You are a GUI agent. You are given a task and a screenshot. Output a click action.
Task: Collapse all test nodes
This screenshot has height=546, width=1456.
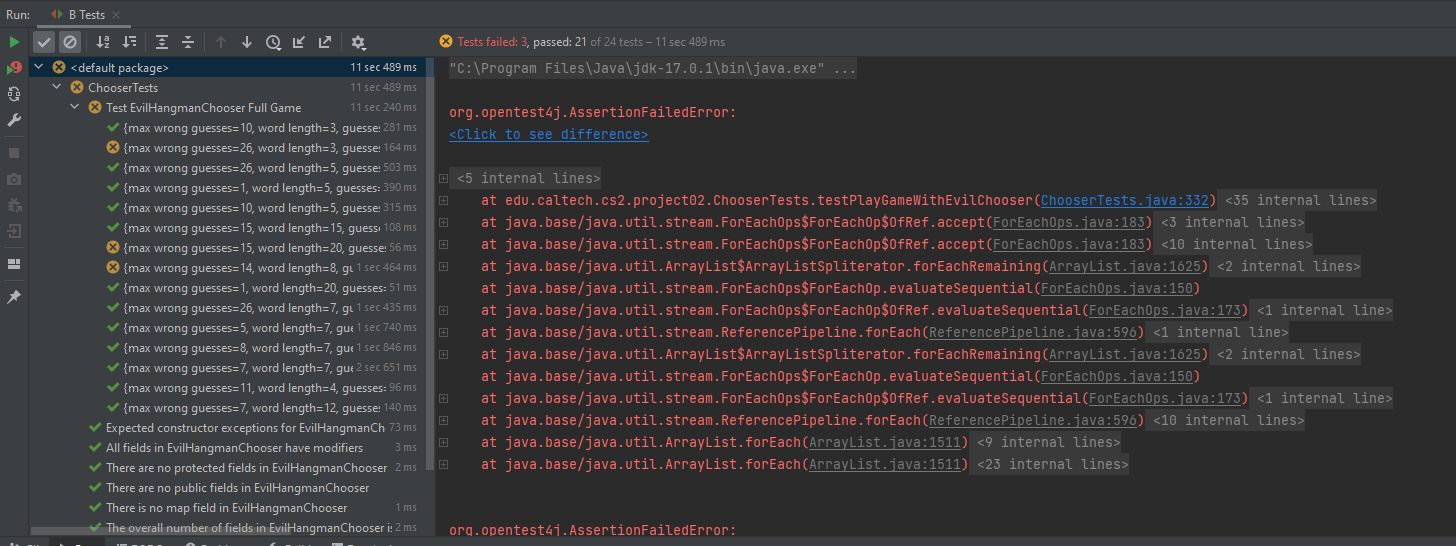coord(188,42)
